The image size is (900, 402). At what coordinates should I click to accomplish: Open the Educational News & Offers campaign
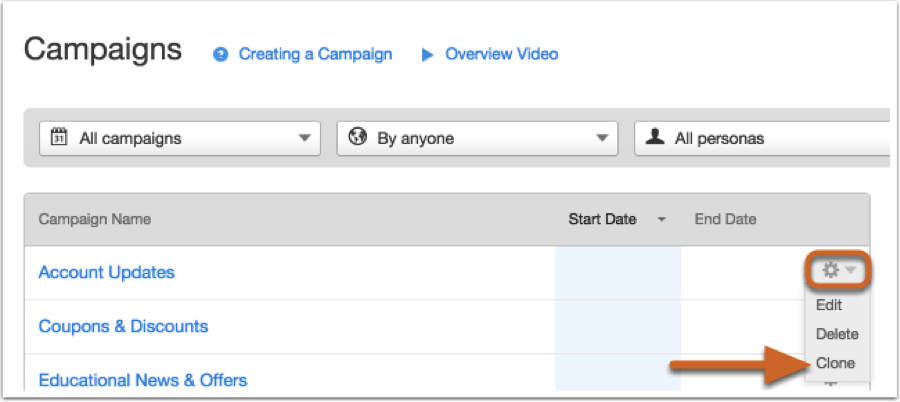point(142,380)
